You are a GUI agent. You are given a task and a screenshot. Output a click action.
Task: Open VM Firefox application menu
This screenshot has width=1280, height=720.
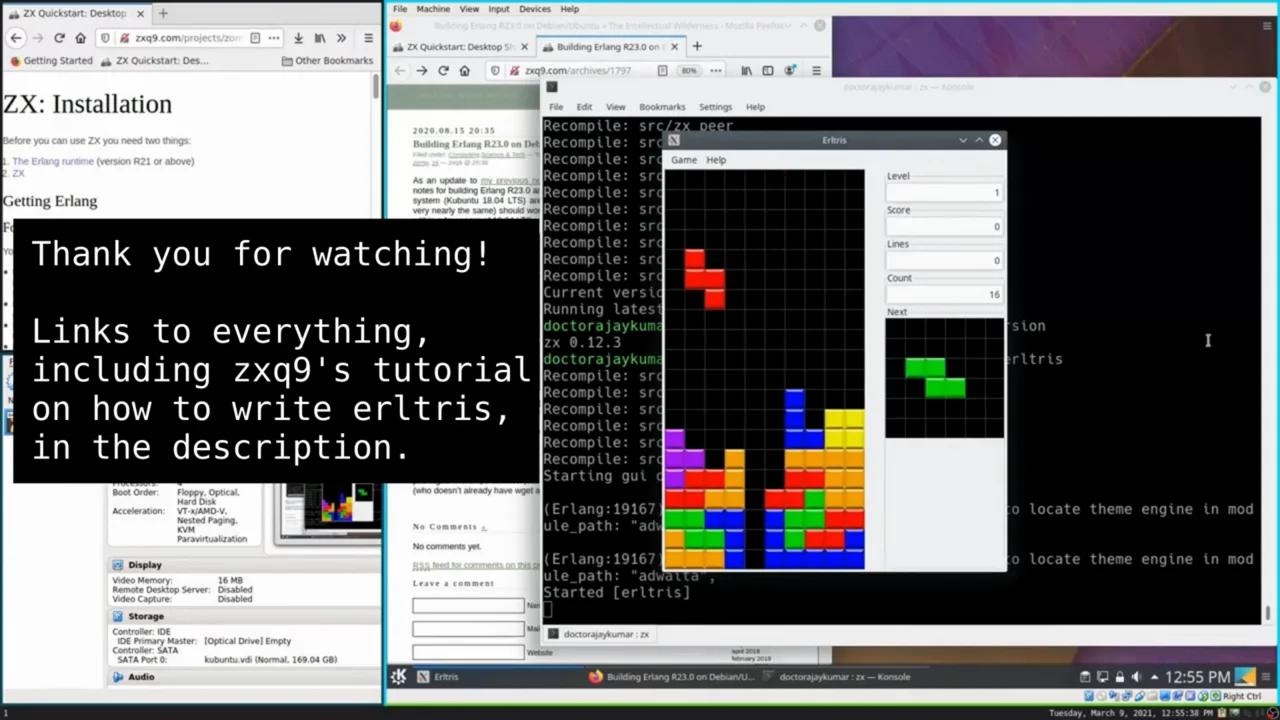coord(816,71)
